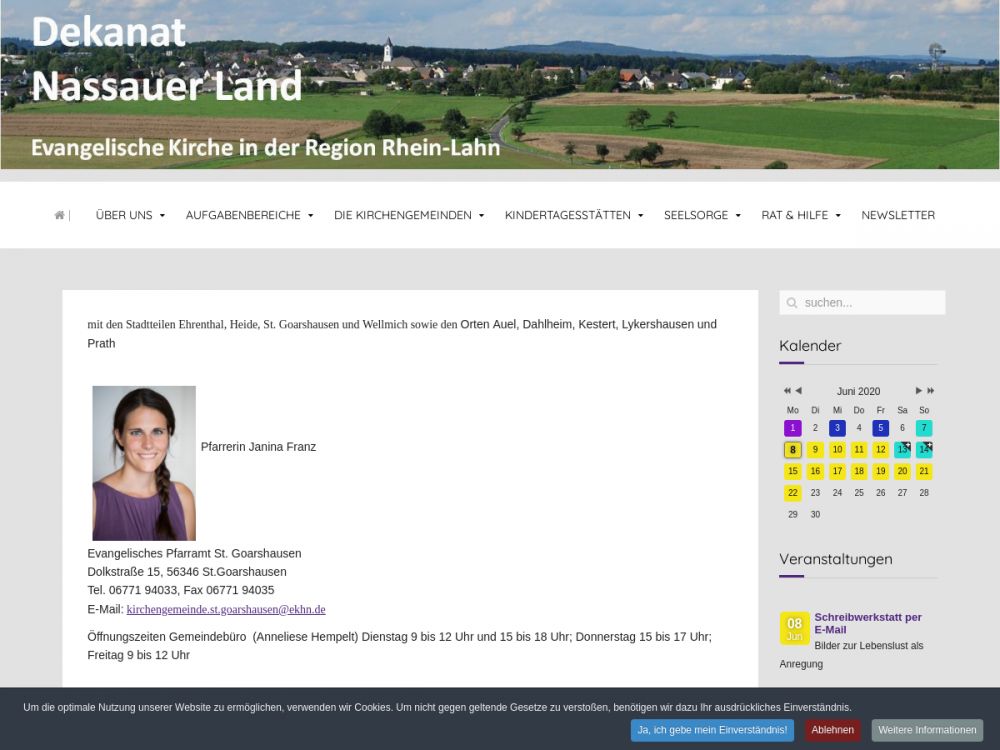Open Die Kirchengemeinden dropdown menu
This screenshot has width=1000, height=750.
coord(409,215)
